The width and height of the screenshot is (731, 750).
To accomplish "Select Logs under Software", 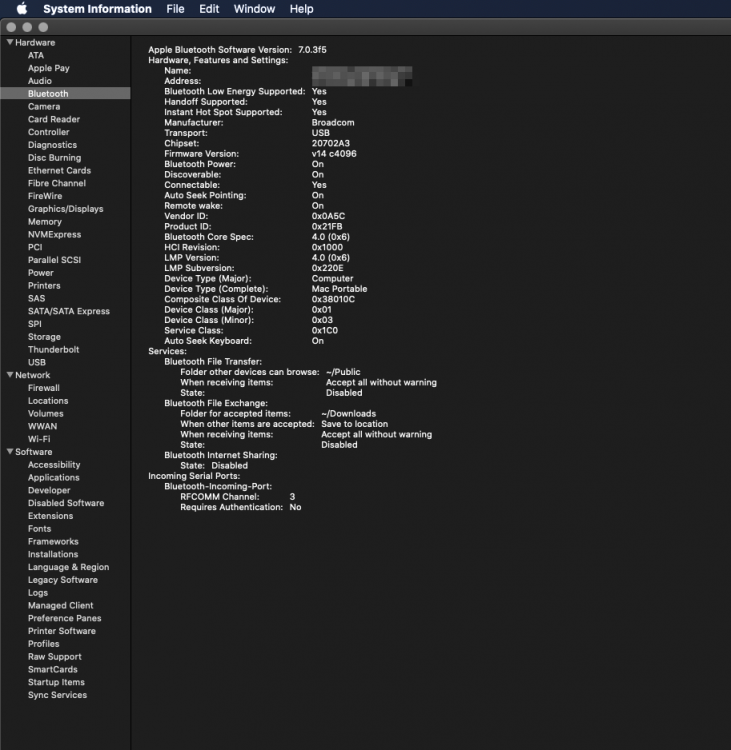I will [38, 593].
